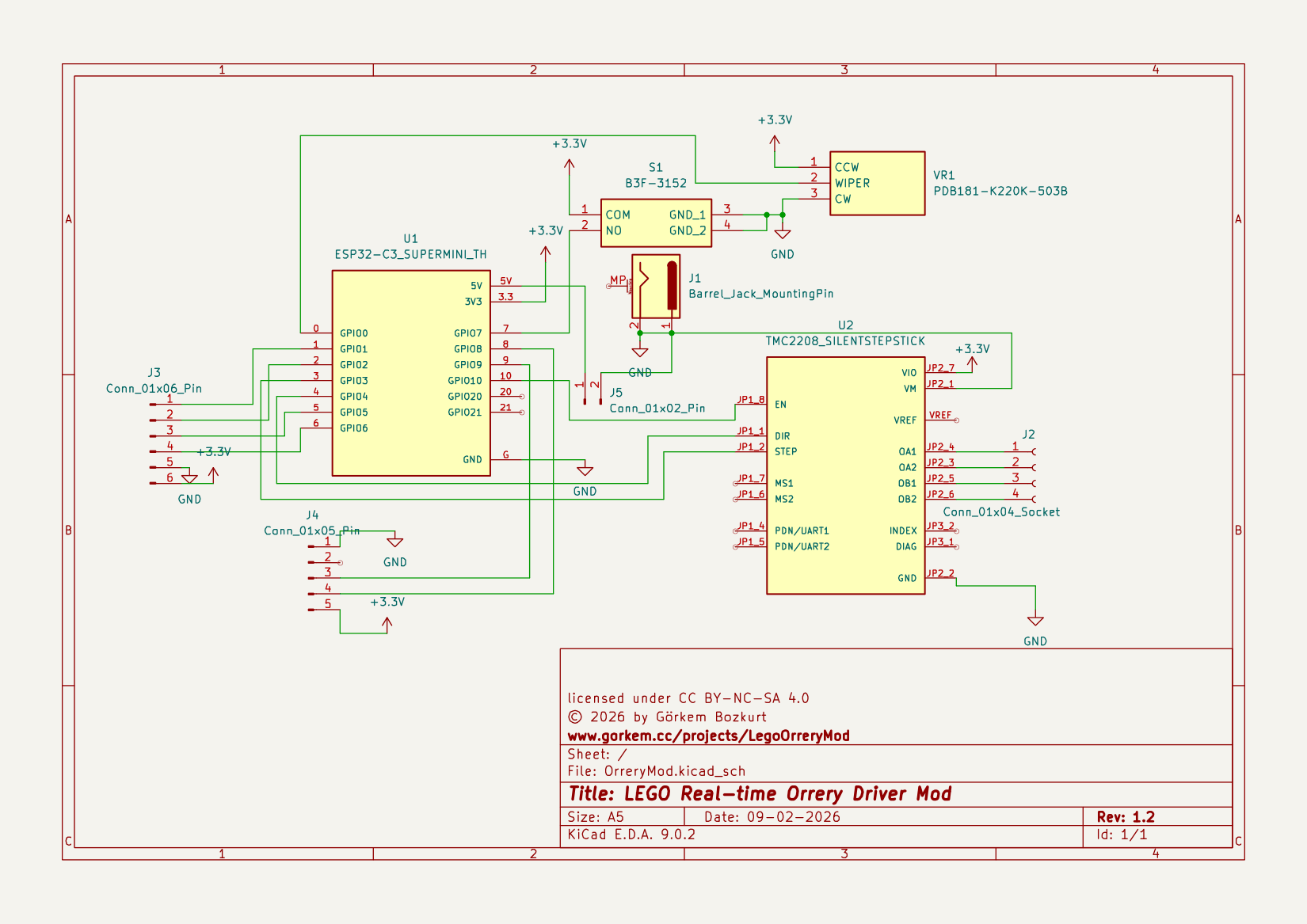Select the ESP32-C3 SuperMini U1 symbol
Image resolution: width=1307 pixels, height=924 pixels.
pyautogui.click(x=410, y=373)
